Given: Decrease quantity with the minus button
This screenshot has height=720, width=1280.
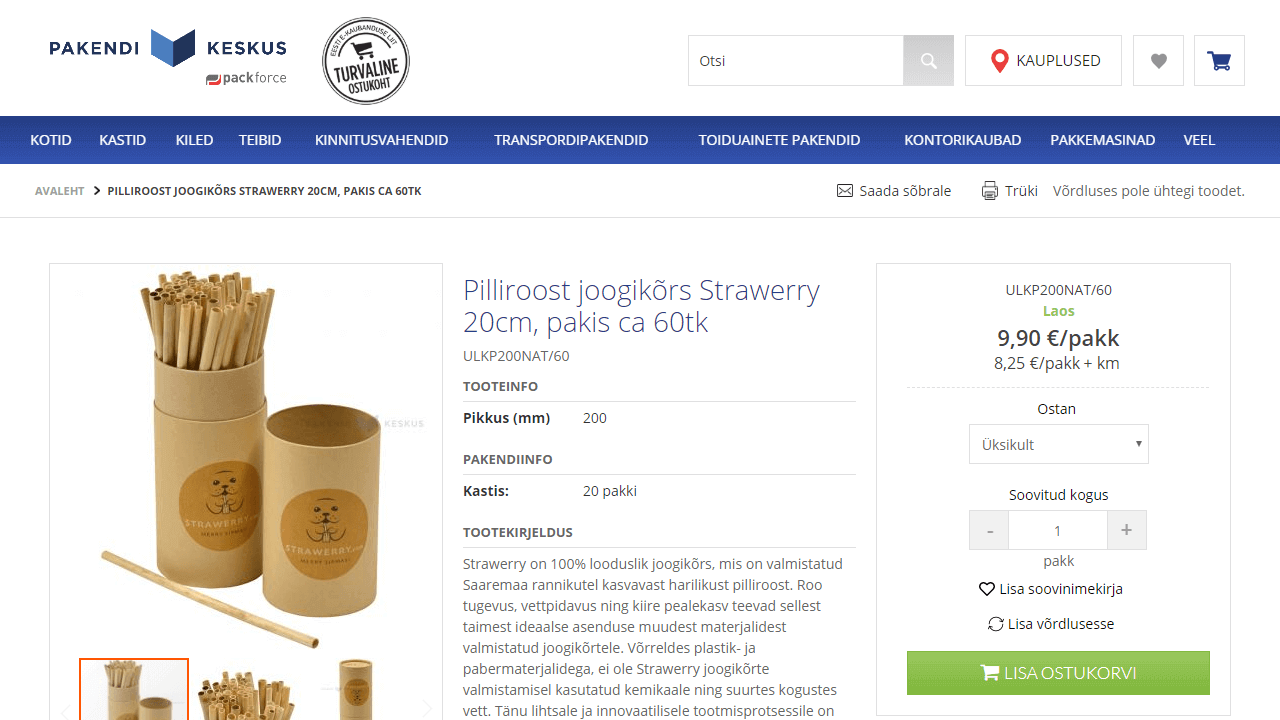Looking at the screenshot, I should click(989, 530).
